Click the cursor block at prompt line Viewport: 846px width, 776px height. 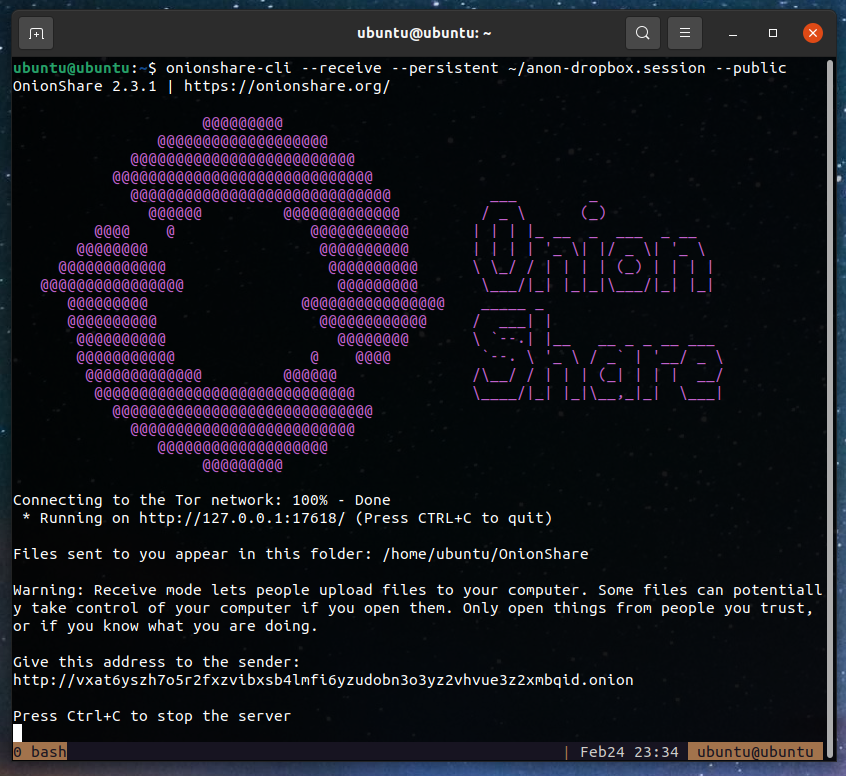[x=17, y=733]
